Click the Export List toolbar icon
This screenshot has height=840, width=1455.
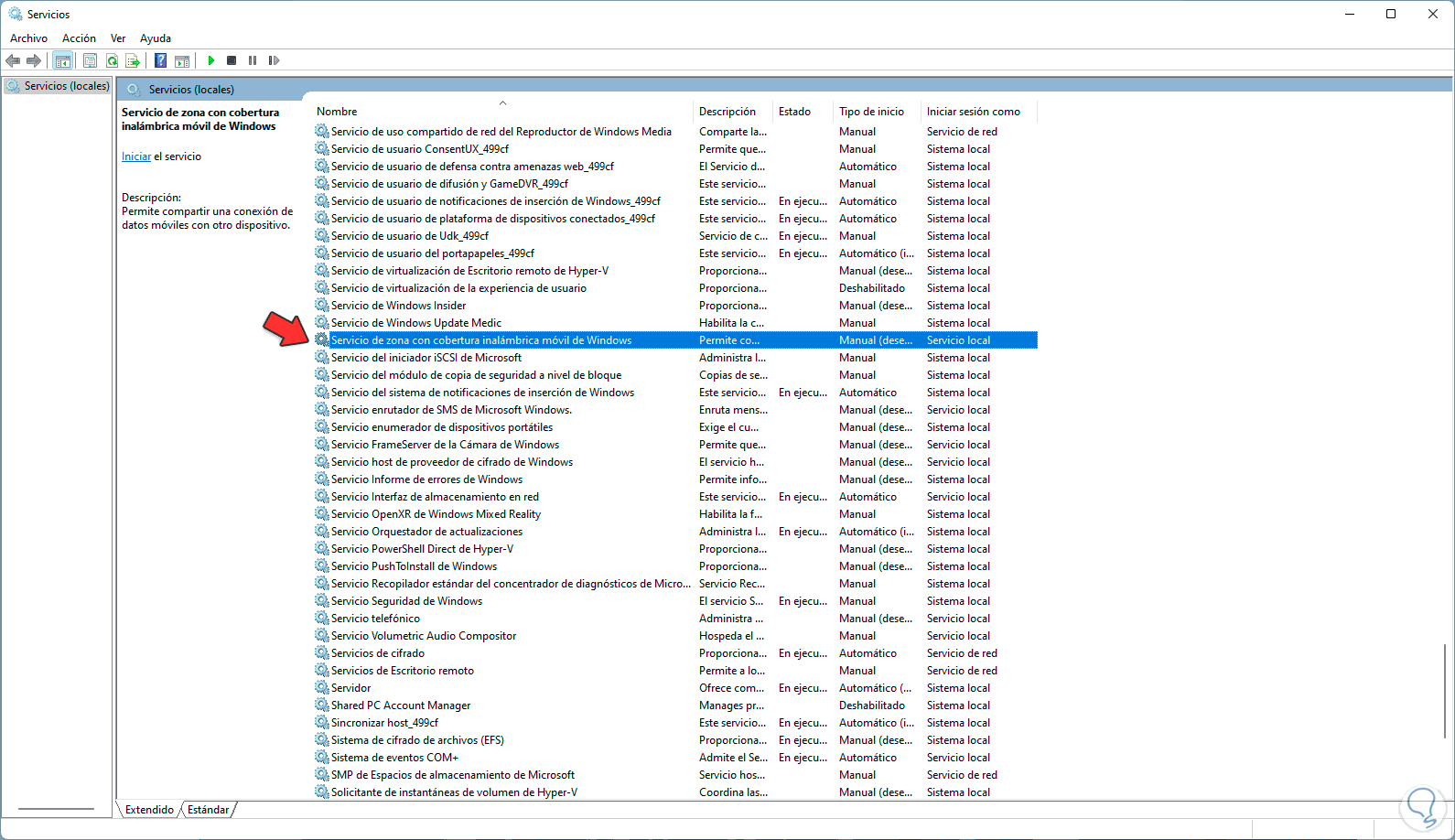click(133, 60)
